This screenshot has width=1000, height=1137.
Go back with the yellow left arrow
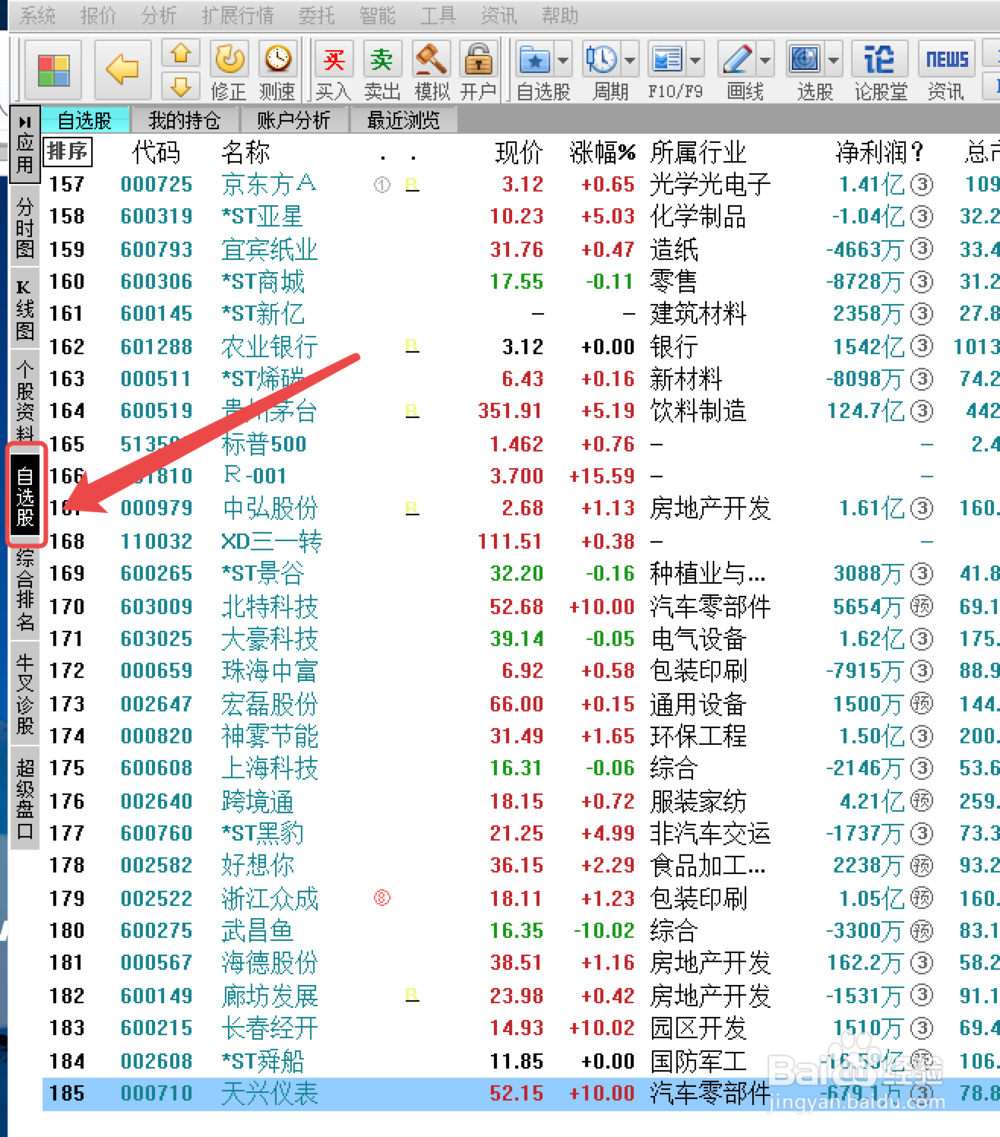tap(122, 70)
